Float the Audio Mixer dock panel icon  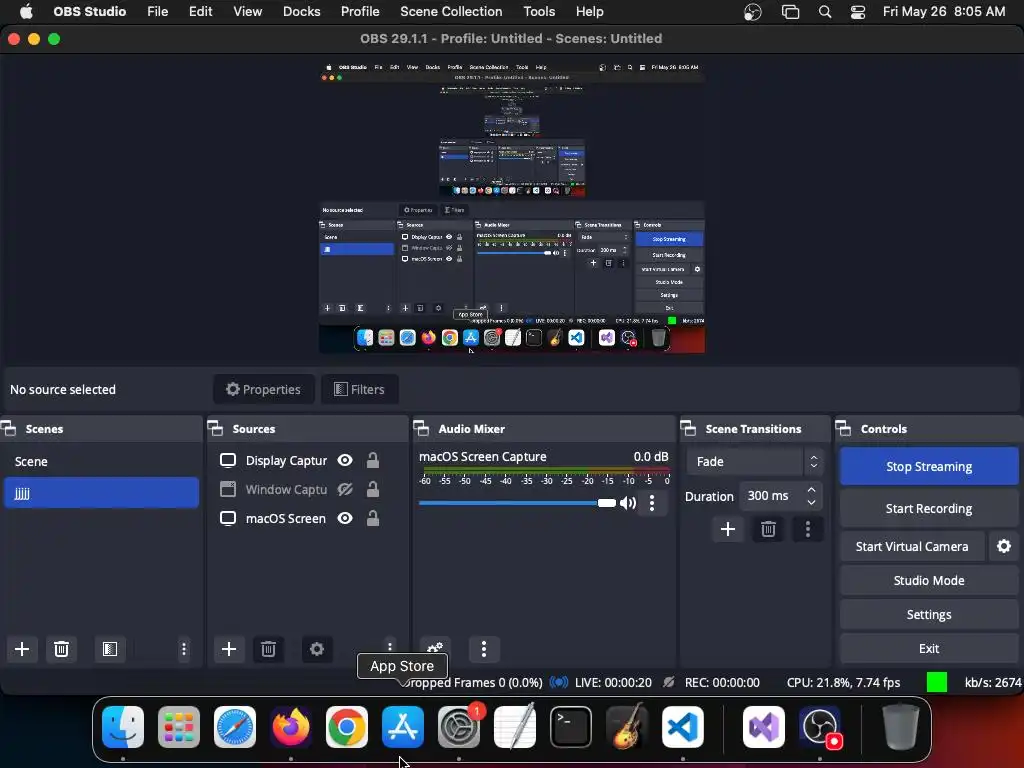tap(422, 429)
